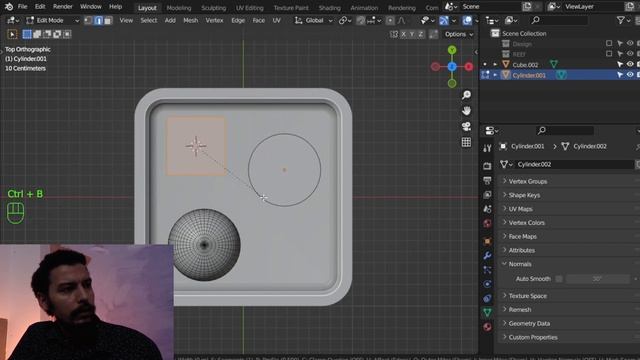Switch perspective/orthographic grid icon
640x360 pixels.
466,142
